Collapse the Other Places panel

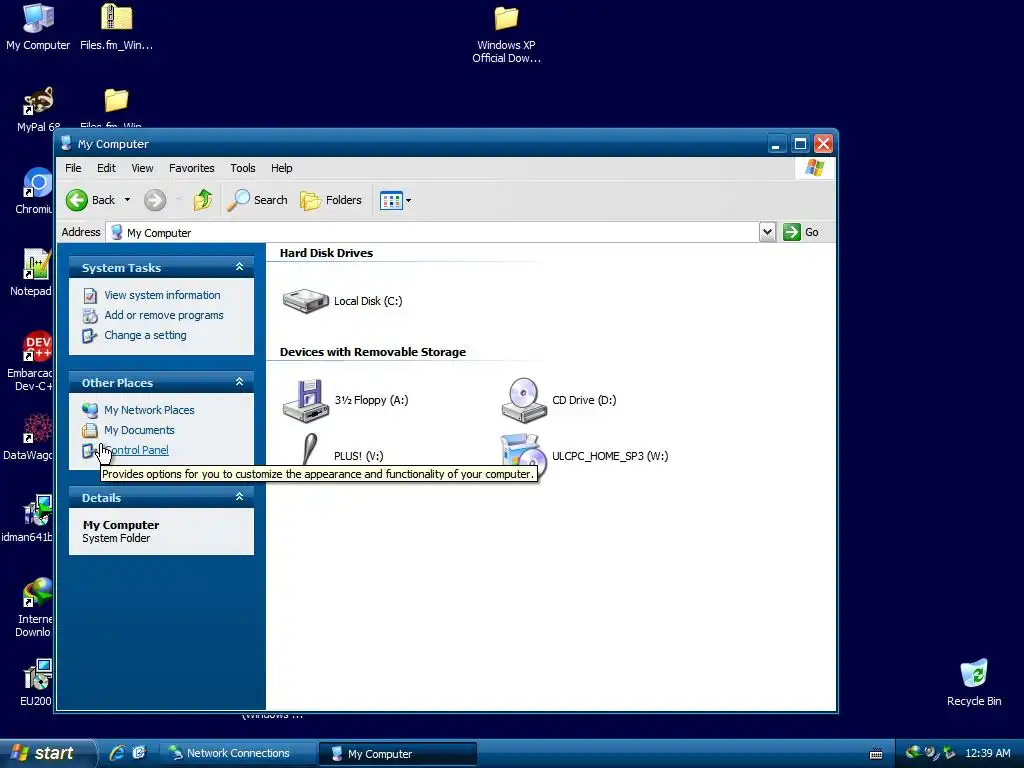click(x=240, y=382)
